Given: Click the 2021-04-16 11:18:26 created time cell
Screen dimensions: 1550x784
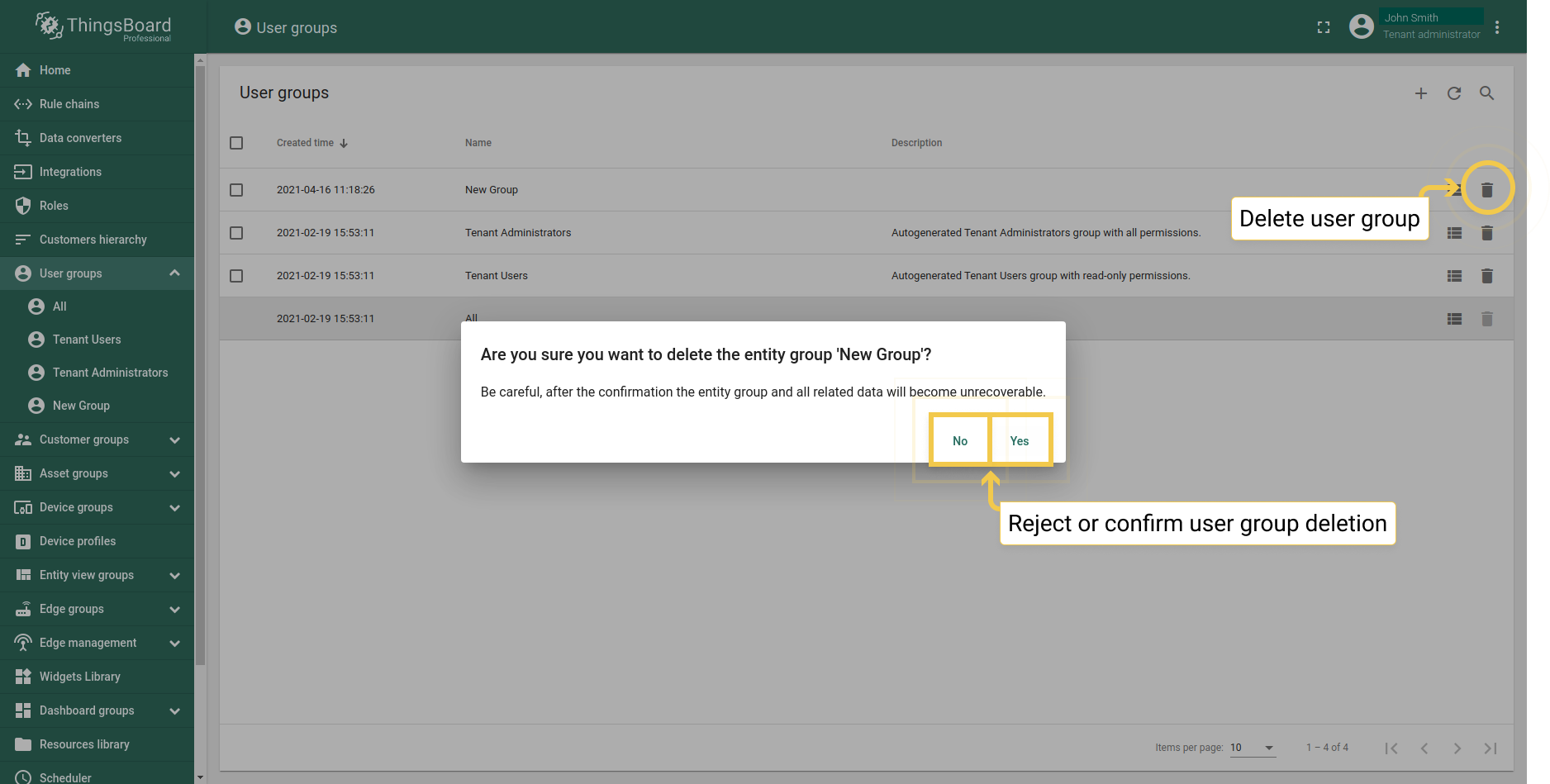Looking at the screenshot, I should (x=326, y=190).
